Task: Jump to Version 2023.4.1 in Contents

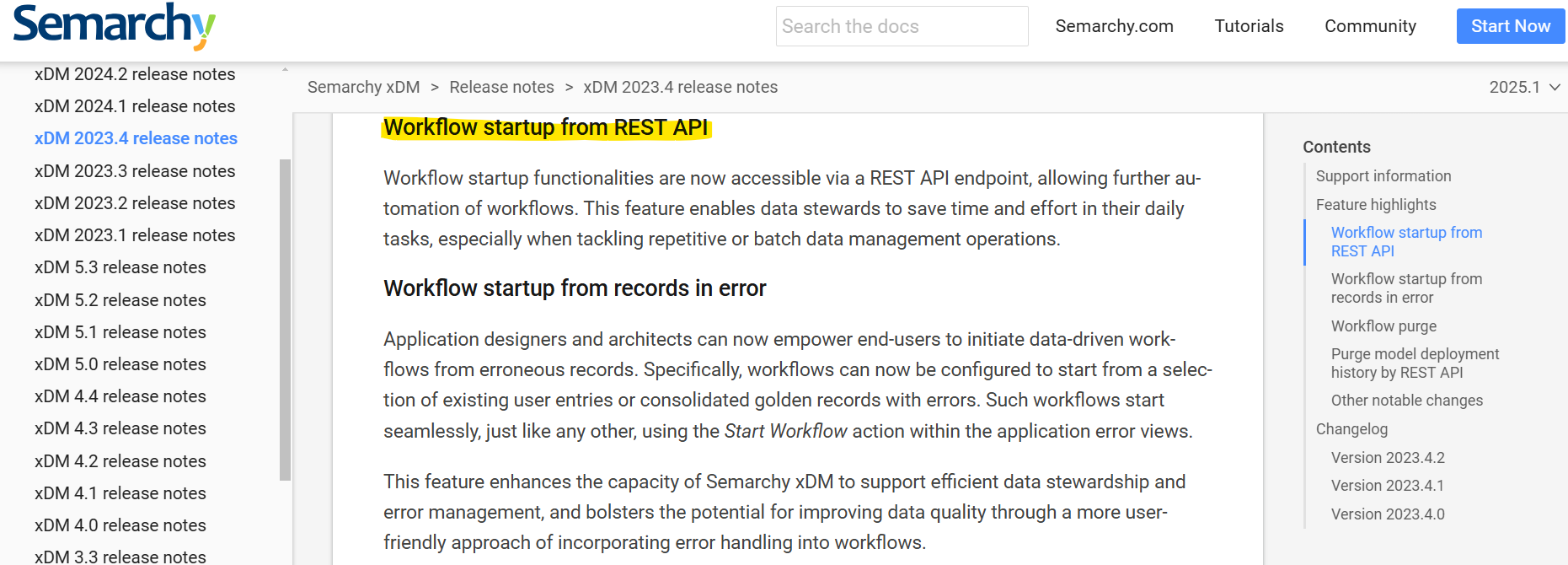Action: pos(1388,486)
